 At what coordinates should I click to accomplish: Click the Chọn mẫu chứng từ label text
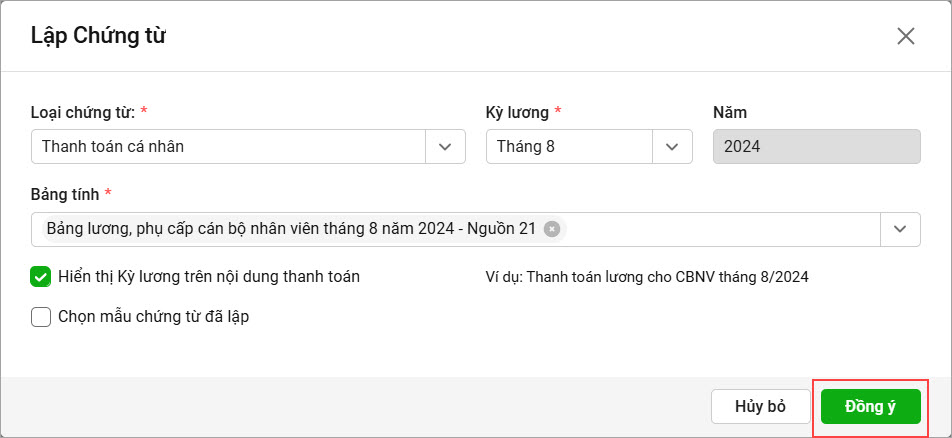point(154,317)
